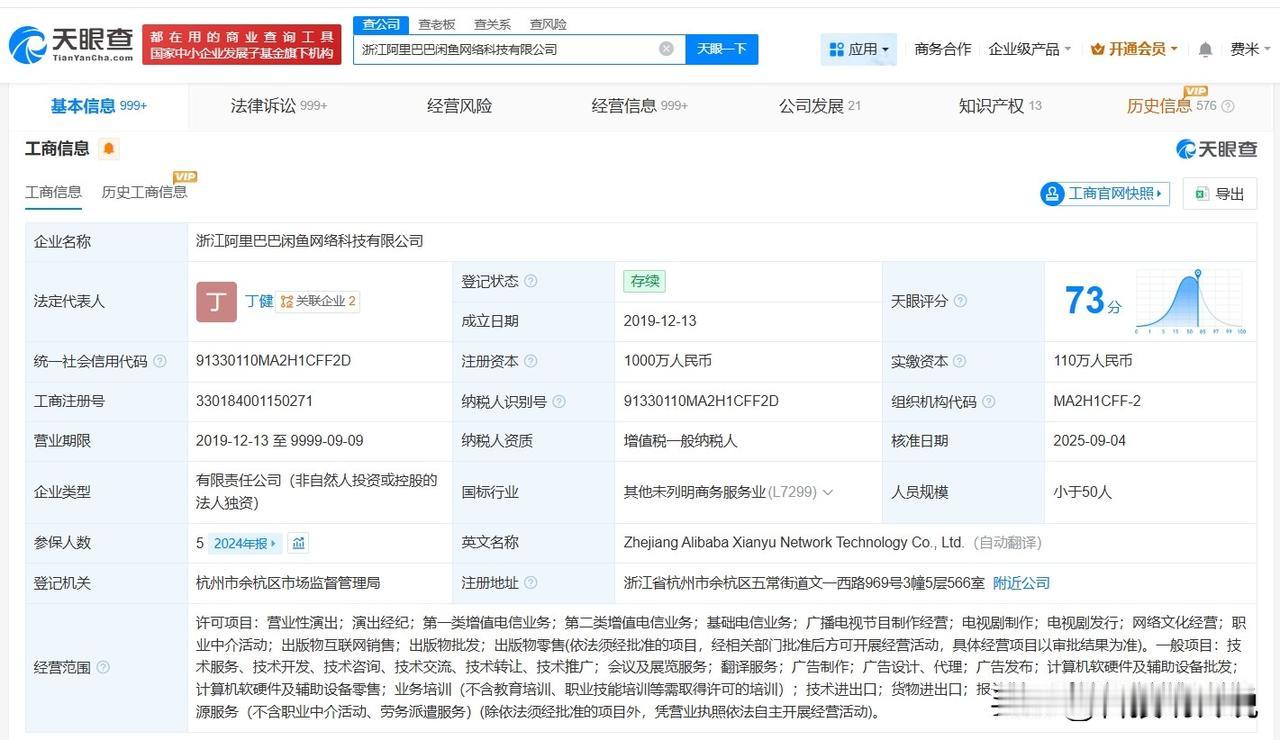Open the 商务合作 link
This screenshot has height=740, width=1280.
(x=943, y=49)
